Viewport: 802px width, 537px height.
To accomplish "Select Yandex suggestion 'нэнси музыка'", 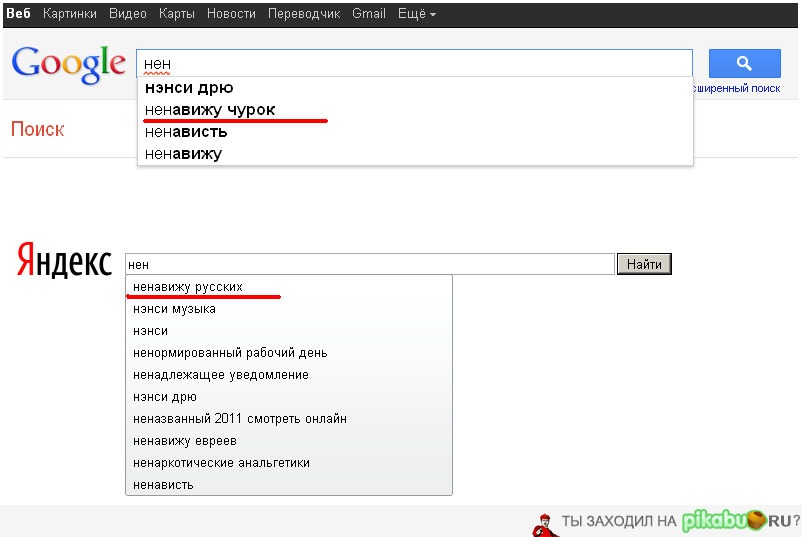I will tap(288, 309).
